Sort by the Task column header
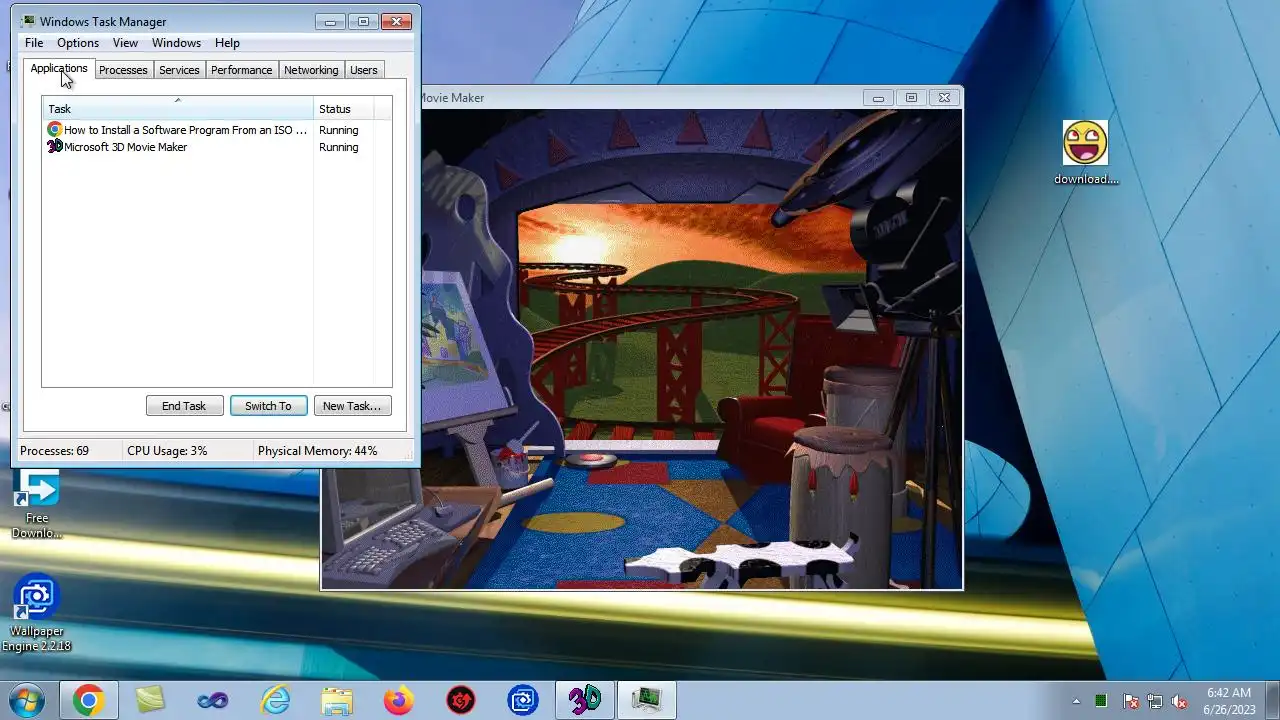The height and width of the screenshot is (720, 1280). click(x=178, y=108)
